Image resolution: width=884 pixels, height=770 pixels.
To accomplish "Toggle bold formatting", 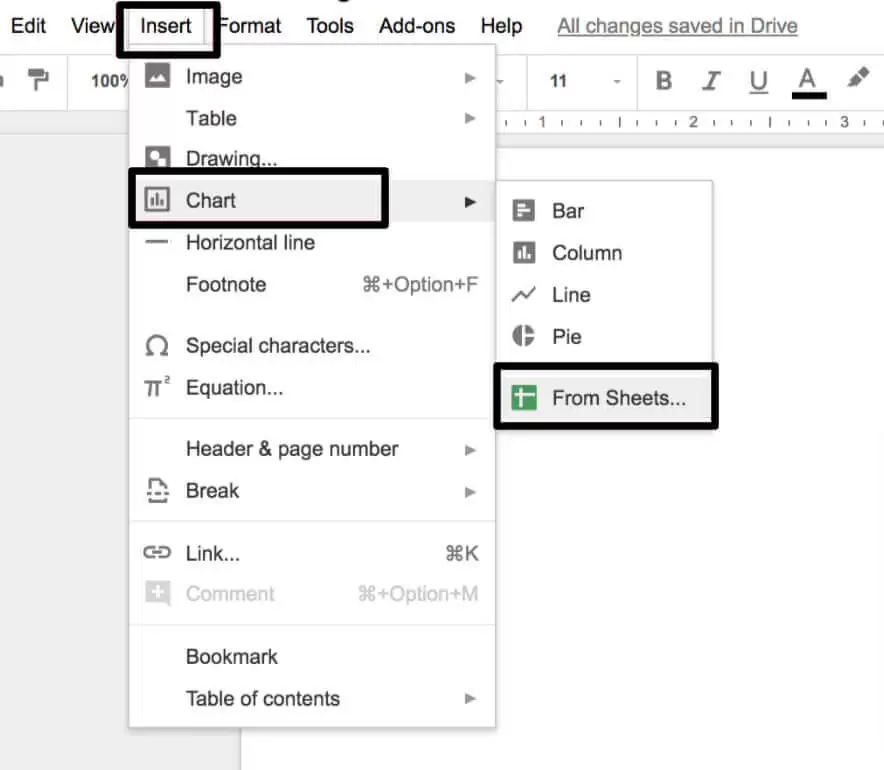I will (664, 81).
